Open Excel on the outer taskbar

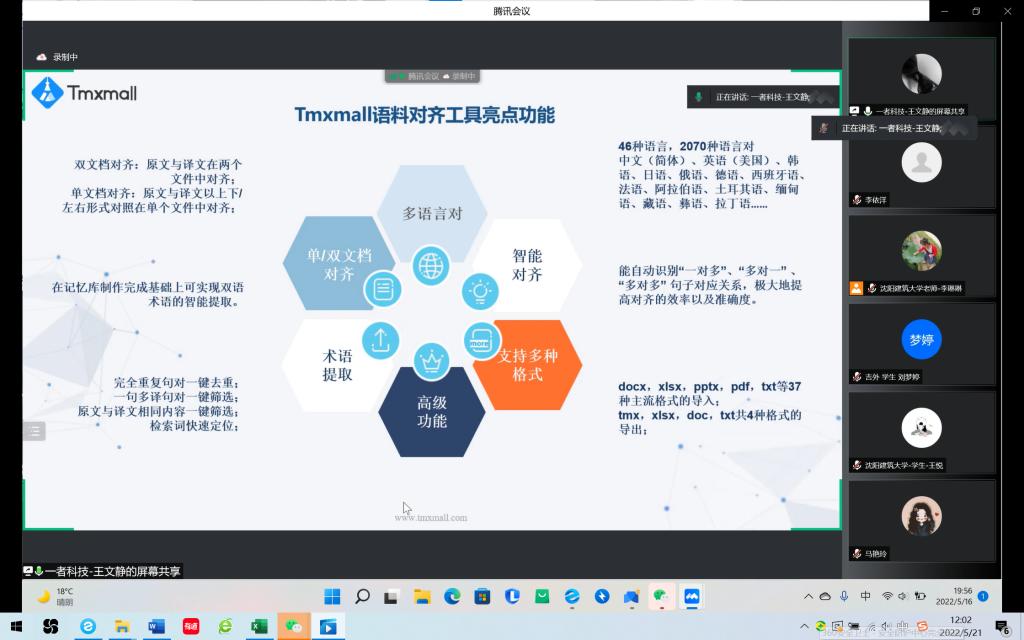[259, 627]
